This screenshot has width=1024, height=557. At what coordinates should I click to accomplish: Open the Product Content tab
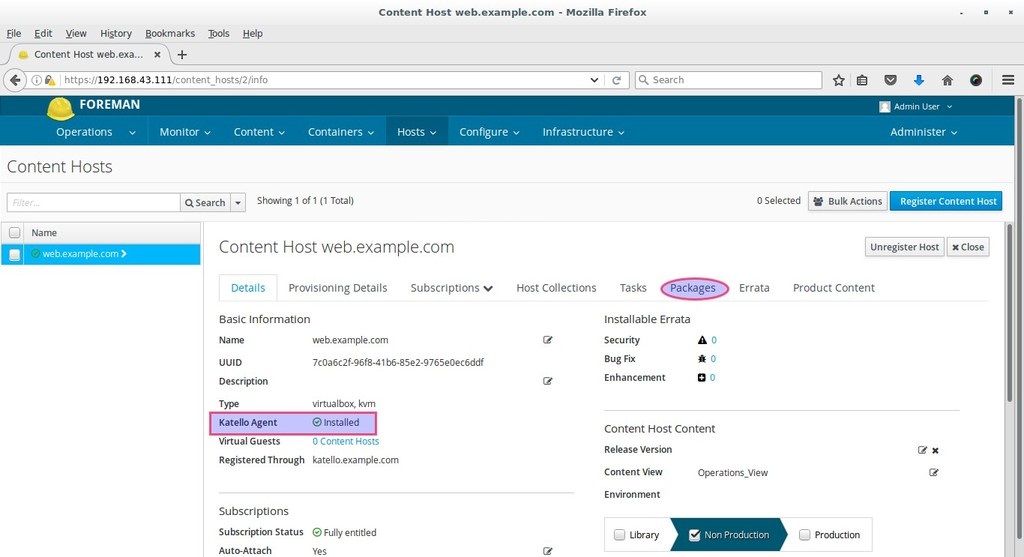pos(834,288)
